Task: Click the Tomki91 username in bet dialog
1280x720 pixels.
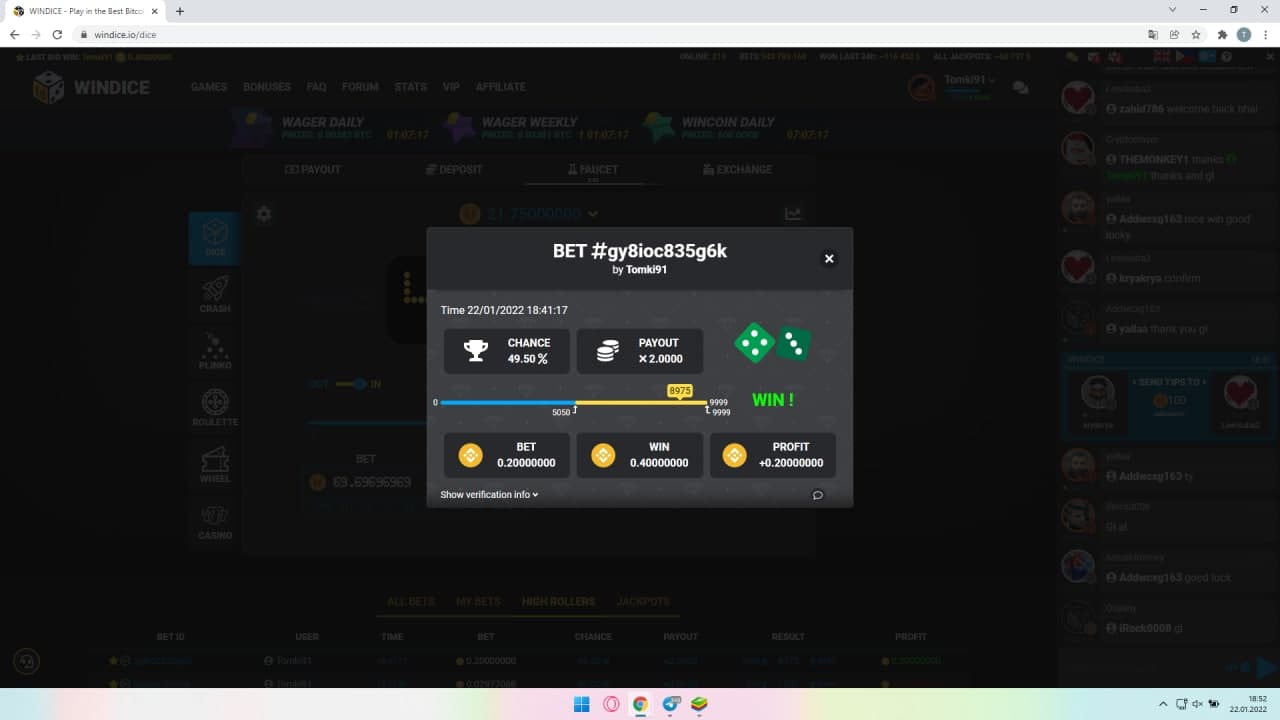Action: 646,270
